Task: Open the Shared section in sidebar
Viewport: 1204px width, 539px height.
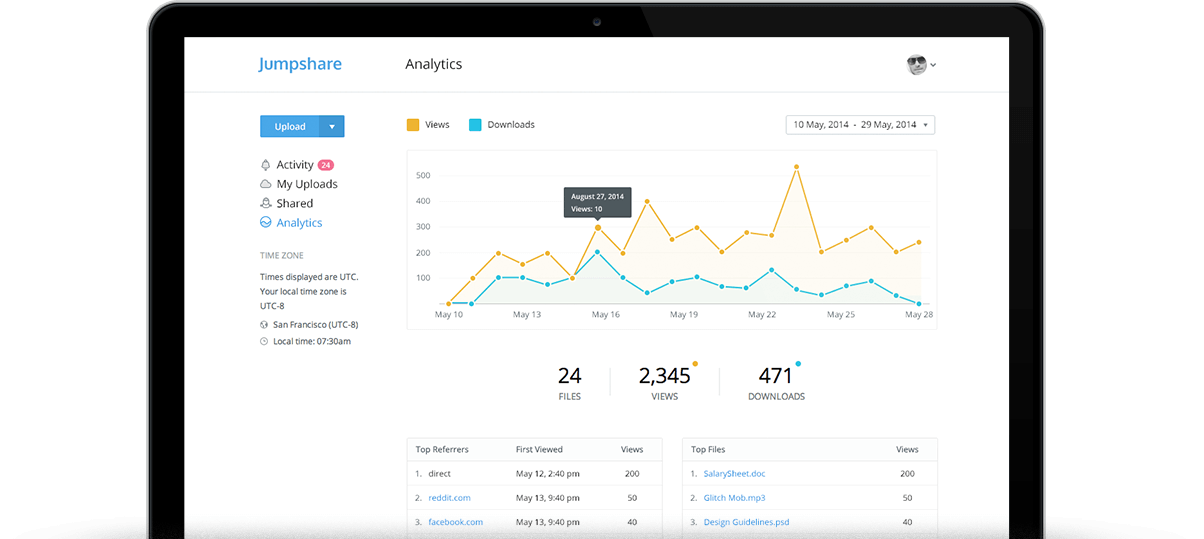Action: pyautogui.click(x=294, y=203)
